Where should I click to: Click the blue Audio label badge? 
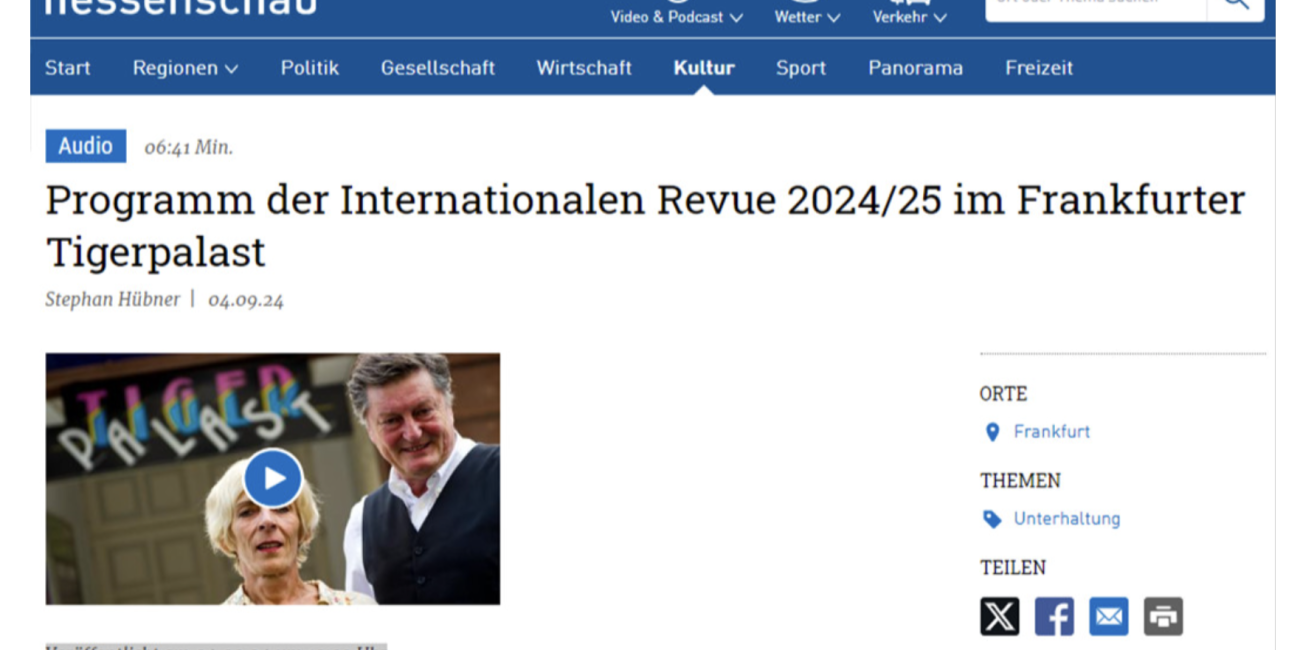click(x=85, y=146)
